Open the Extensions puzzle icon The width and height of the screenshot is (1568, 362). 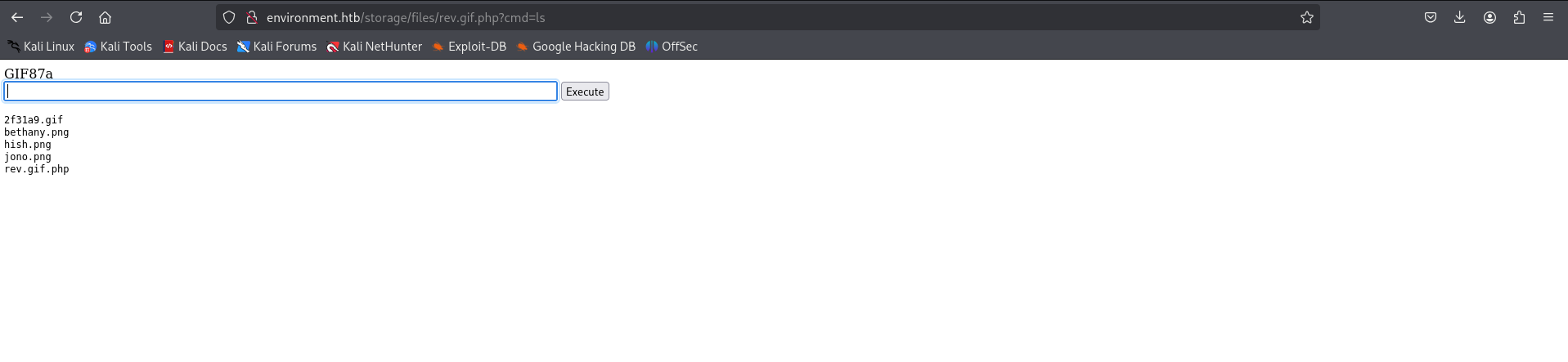[1519, 17]
